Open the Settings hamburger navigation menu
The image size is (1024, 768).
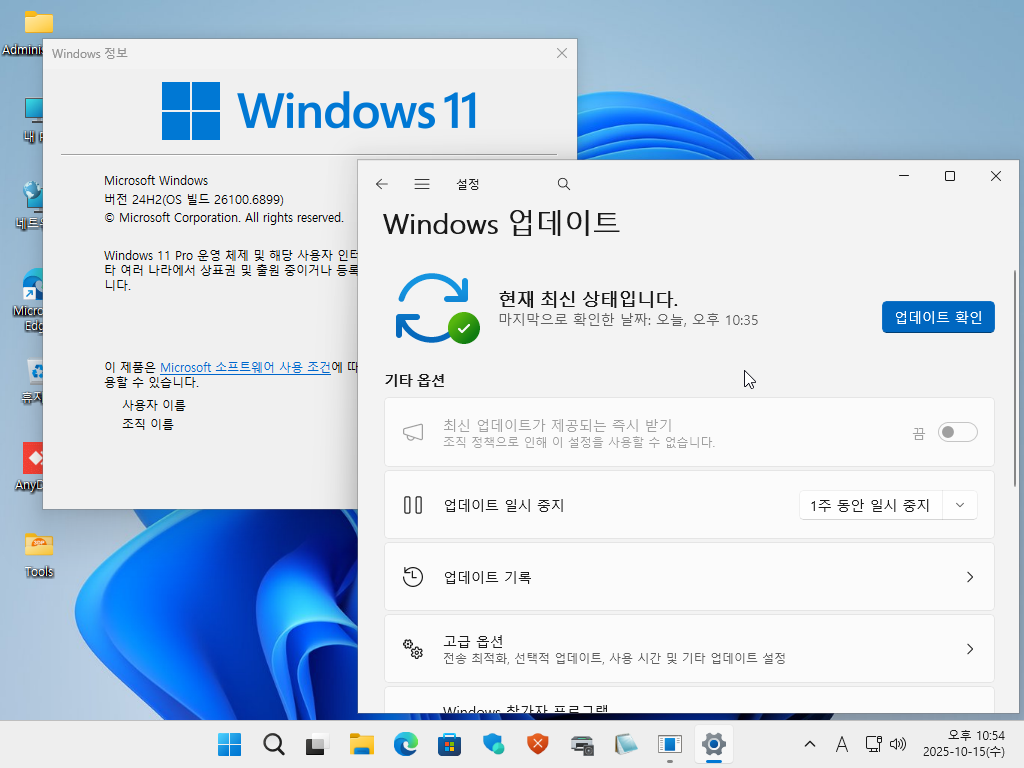[x=422, y=184]
